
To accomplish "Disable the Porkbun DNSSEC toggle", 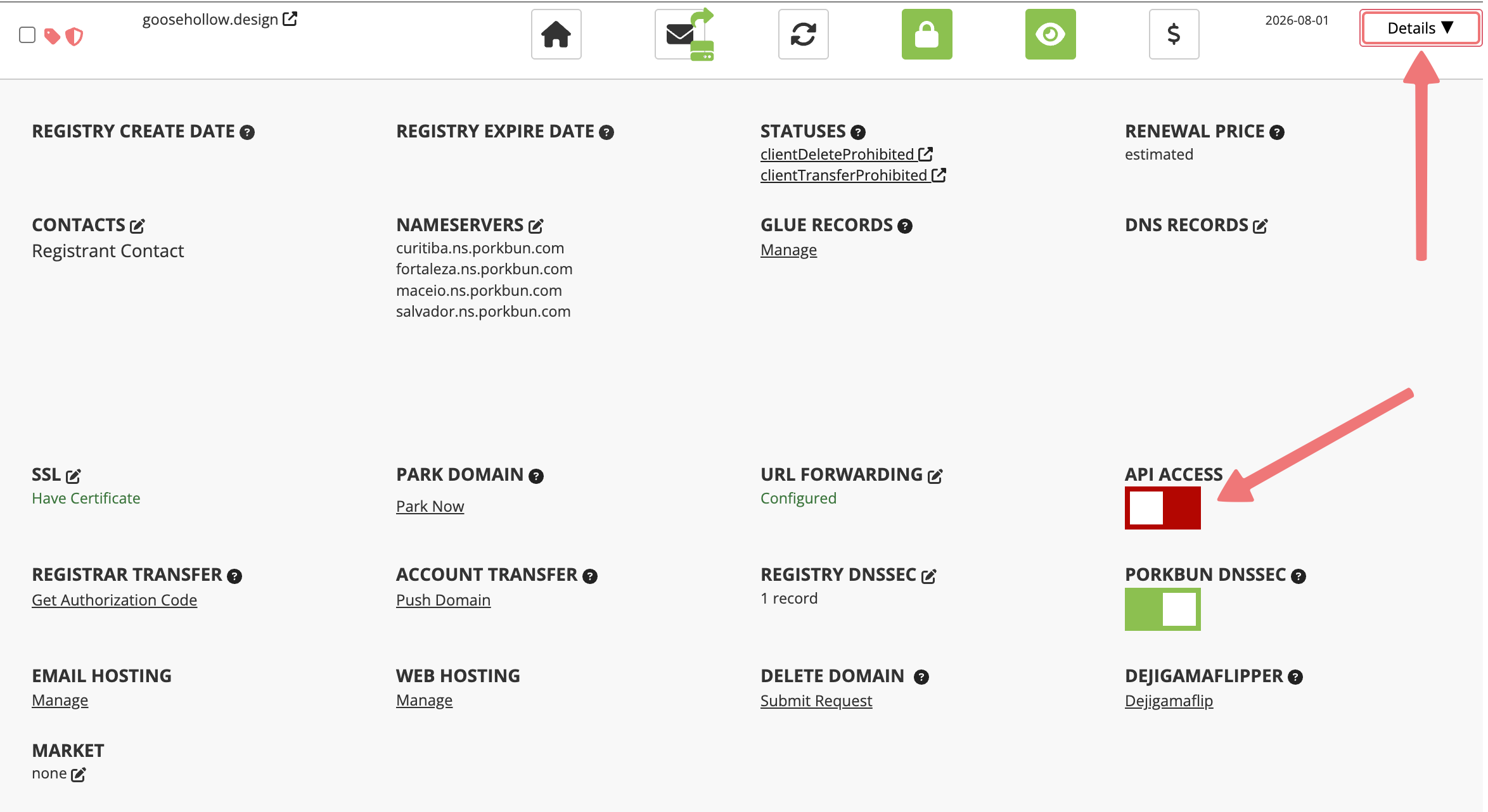I will point(1162,609).
